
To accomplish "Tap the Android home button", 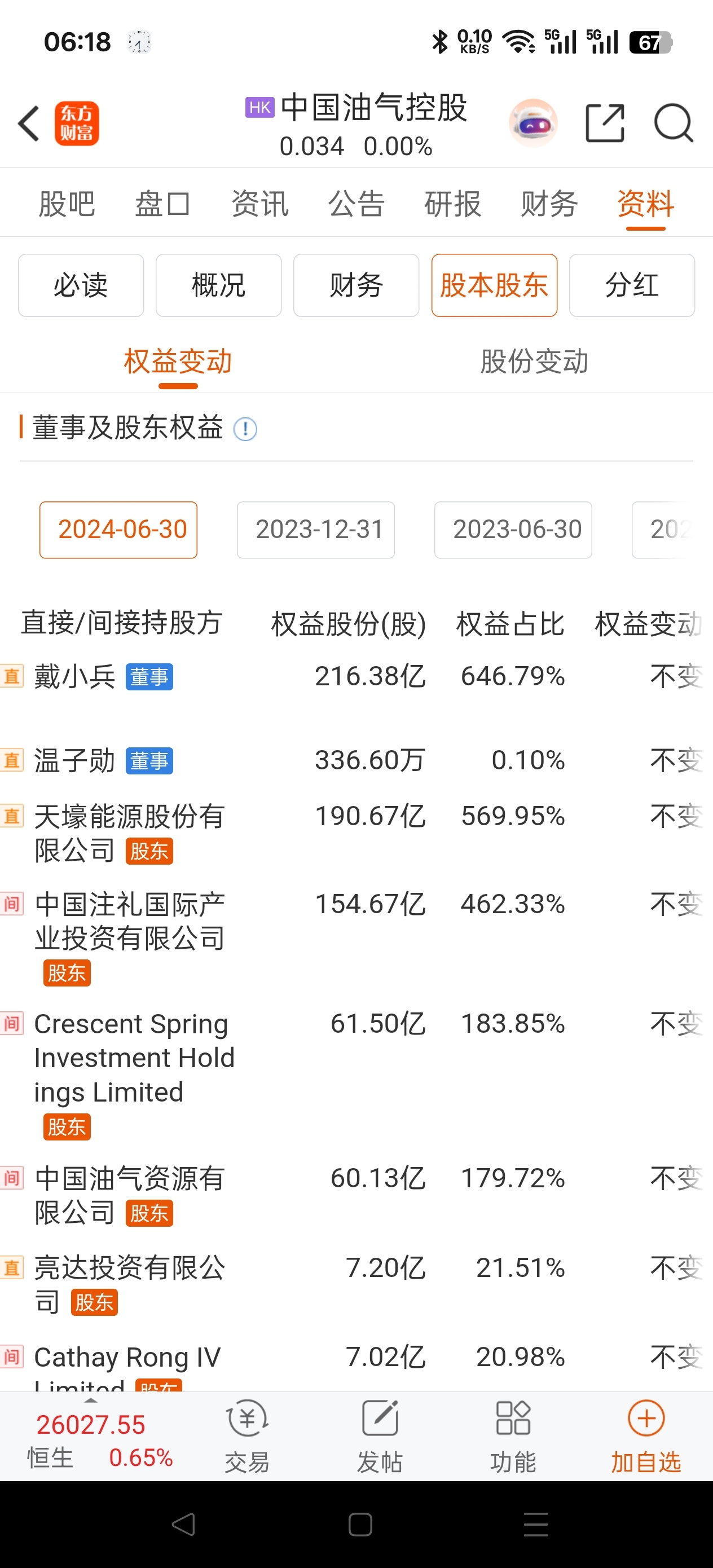I will (x=360, y=1524).
